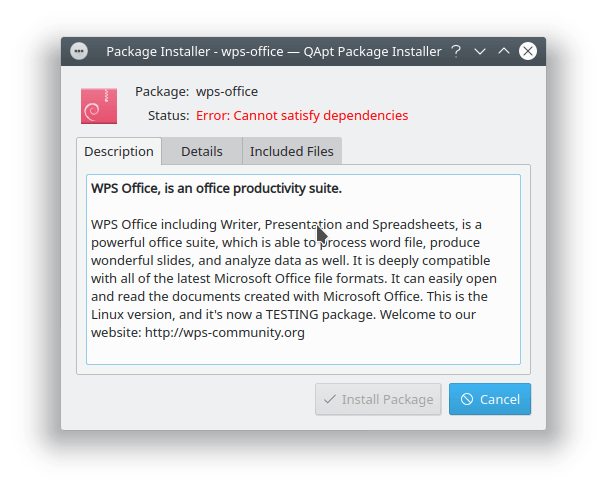The height and width of the screenshot is (491, 607).
Task: Cancel the package installation dialog
Action: 489,399
